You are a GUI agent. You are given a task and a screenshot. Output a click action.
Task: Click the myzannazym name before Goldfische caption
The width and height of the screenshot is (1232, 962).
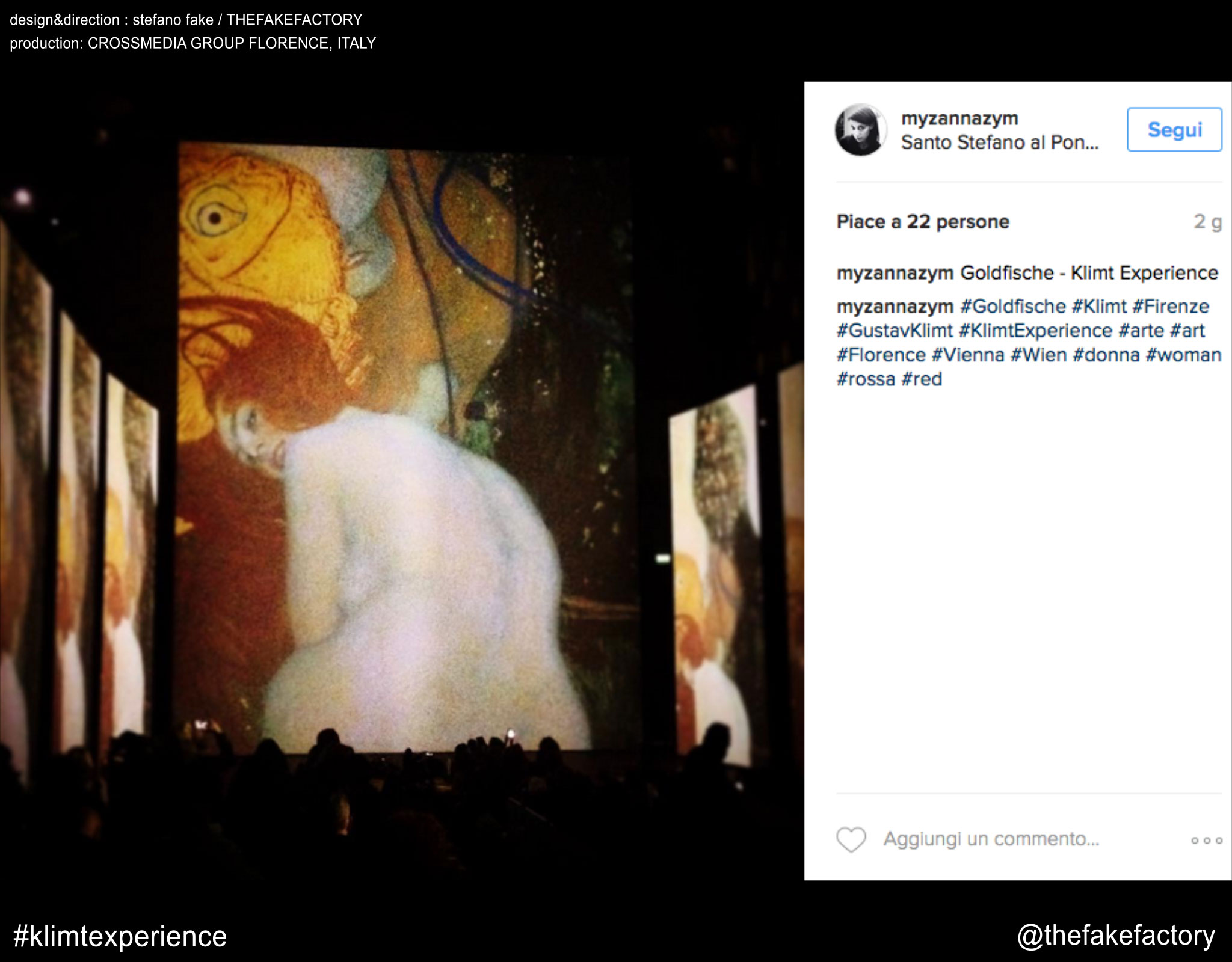pos(895,273)
